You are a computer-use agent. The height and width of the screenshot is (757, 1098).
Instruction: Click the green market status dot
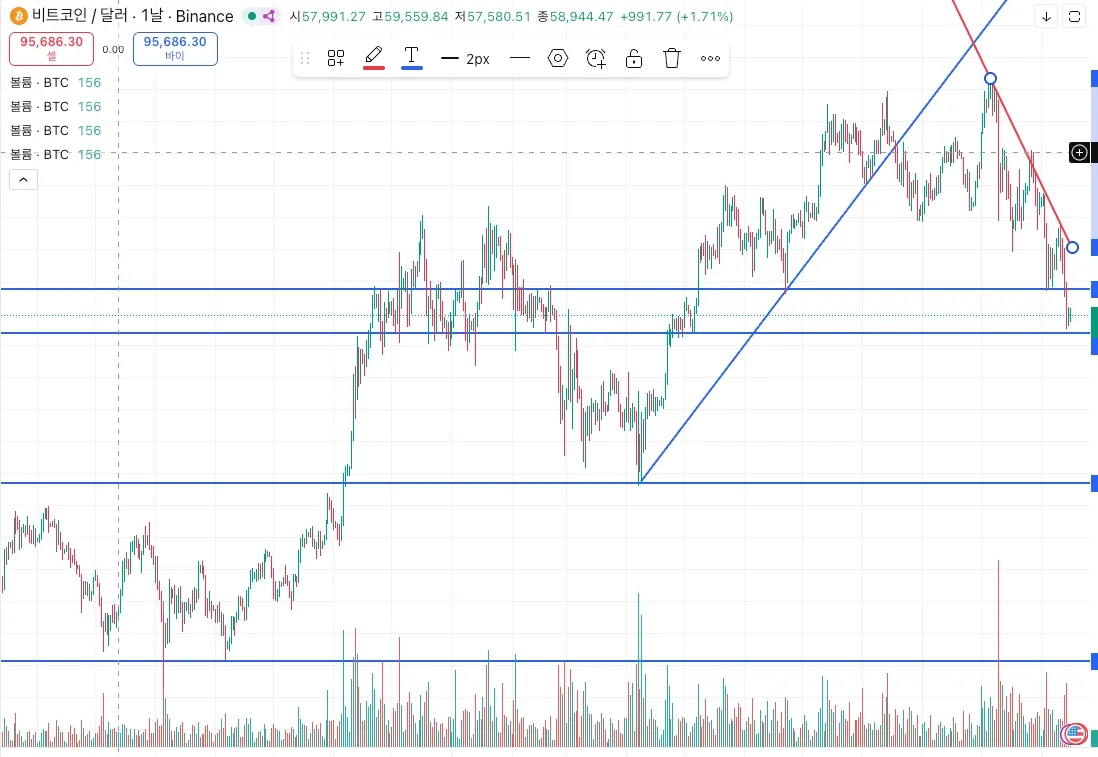(x=252, y=15)
